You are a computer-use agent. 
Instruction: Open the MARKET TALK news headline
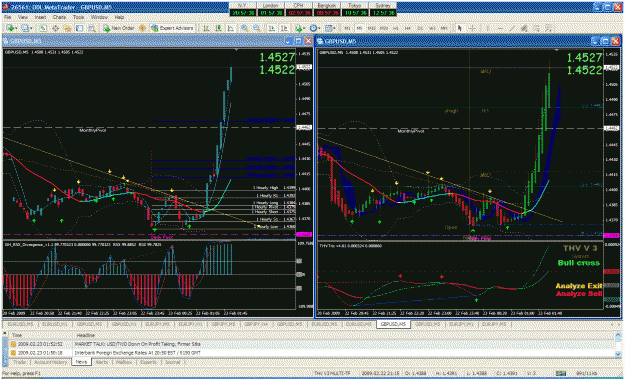pyautogui.click(x=137, y=344)
